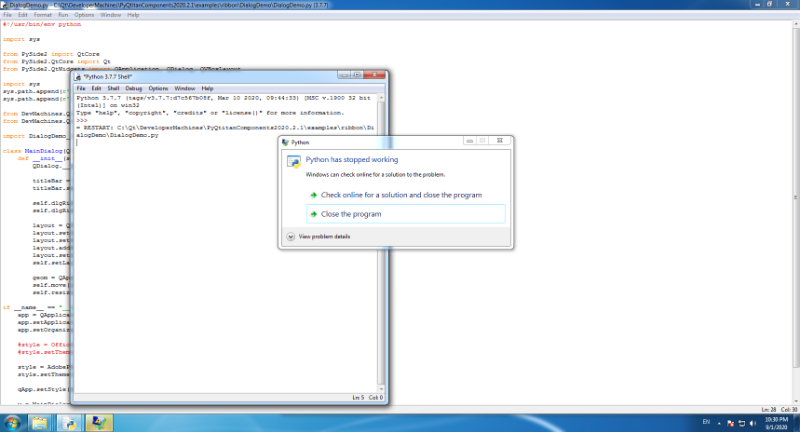Click the volume icon in system tray
The width and height of the screenshot is (800, 432).
coord(752,423)
